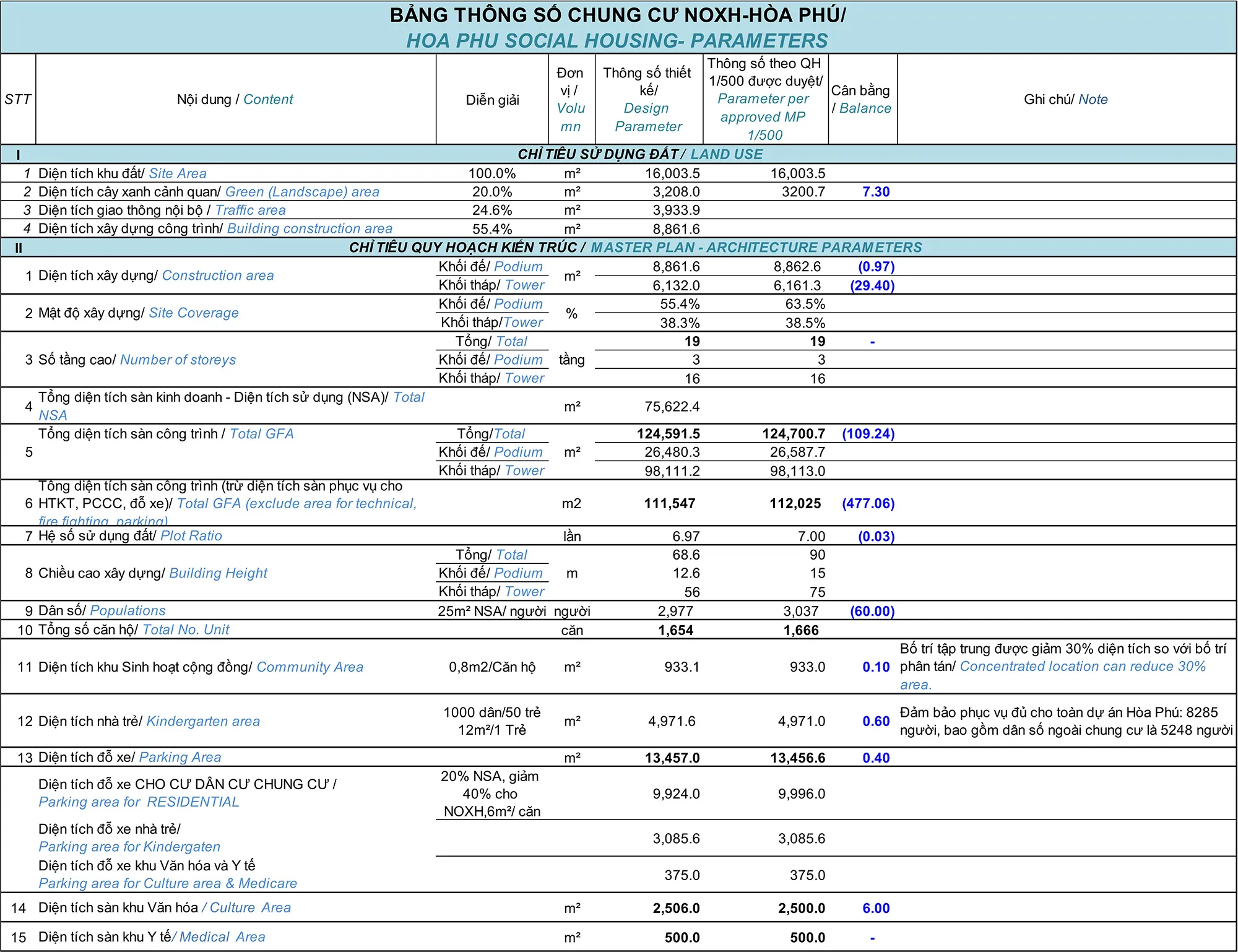Select the Parking Area balance value 0.40
Screen dimensions: 1238x952
tap(875, 758)
